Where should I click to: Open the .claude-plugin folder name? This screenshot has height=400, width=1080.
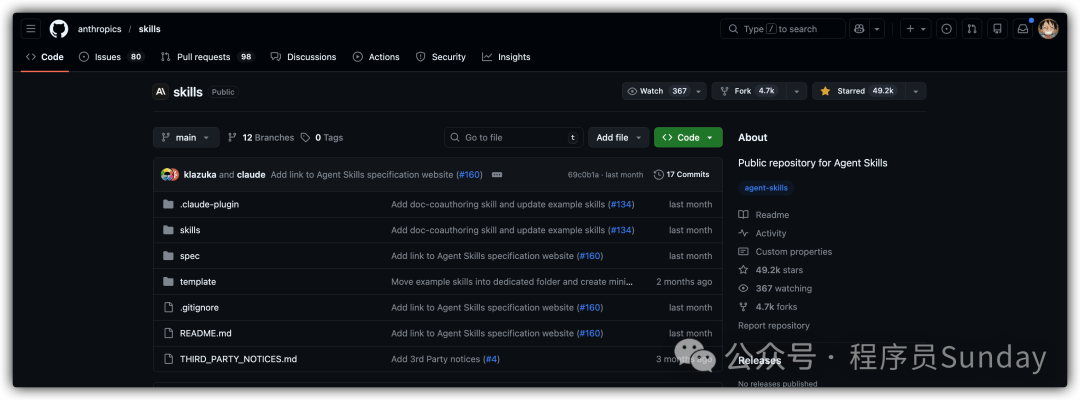click(x=209, y=204)
